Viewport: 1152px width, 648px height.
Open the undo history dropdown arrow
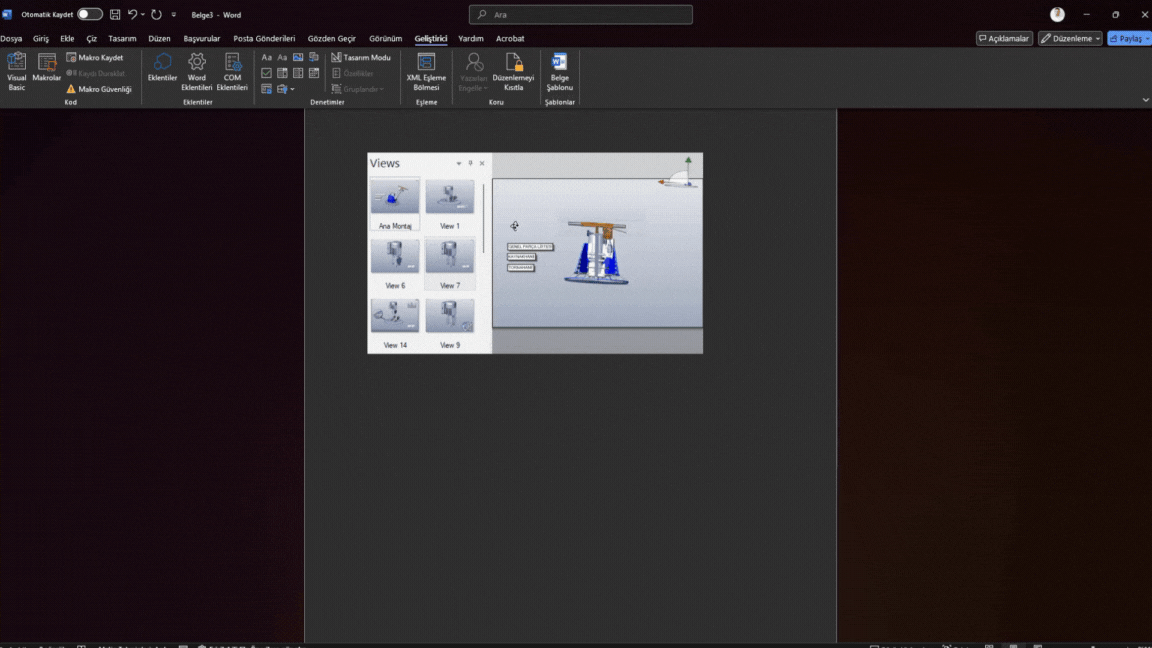click(143, 15)
